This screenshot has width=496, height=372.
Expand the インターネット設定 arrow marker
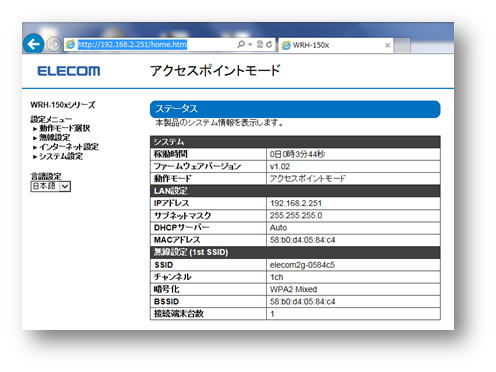[35, 147]
